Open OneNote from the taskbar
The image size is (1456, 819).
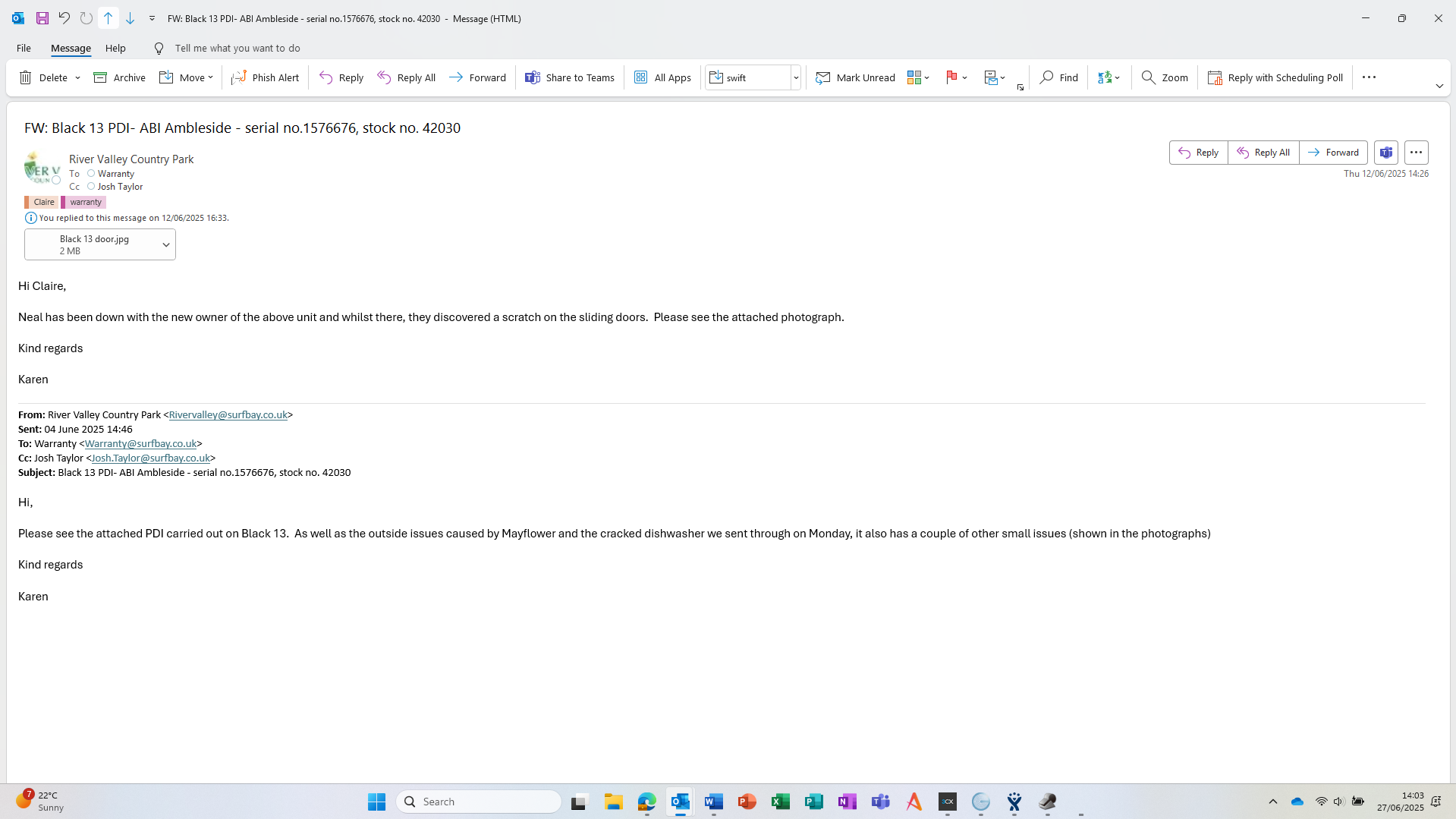pos(847,802)
